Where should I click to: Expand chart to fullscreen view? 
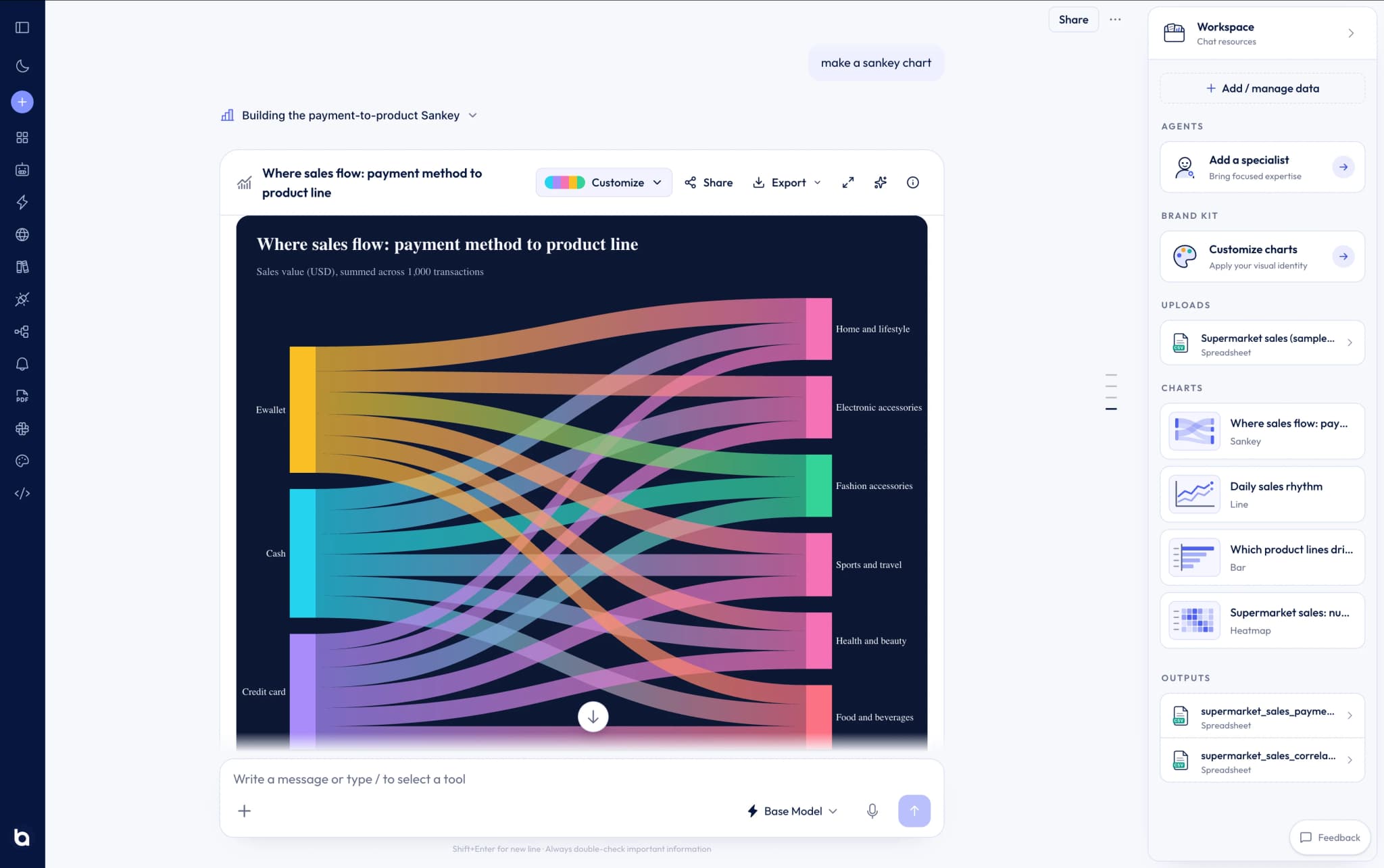pyautogui.click(x=848, y=182)
